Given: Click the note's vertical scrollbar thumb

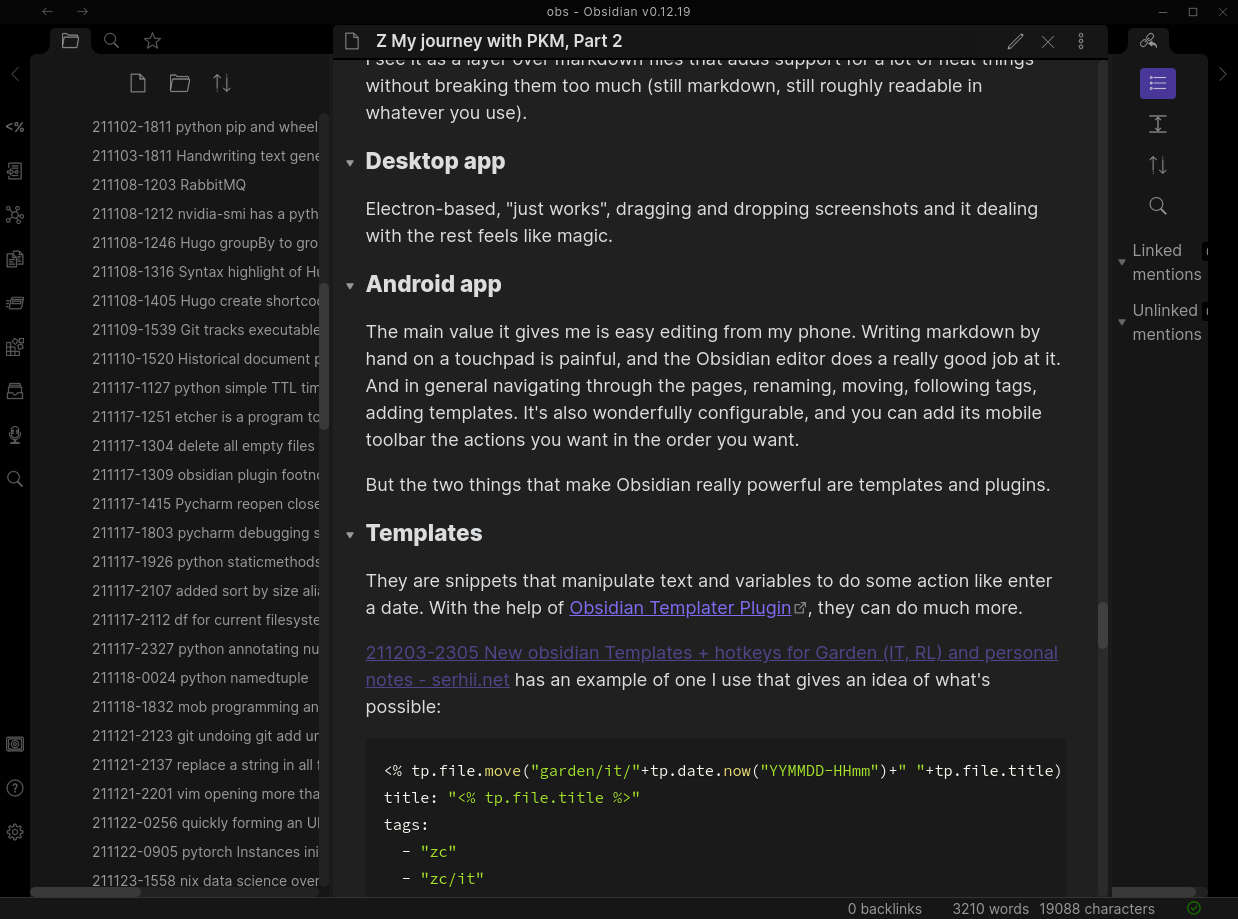Looking at the screenshot, I should [x=1103, y=625].
